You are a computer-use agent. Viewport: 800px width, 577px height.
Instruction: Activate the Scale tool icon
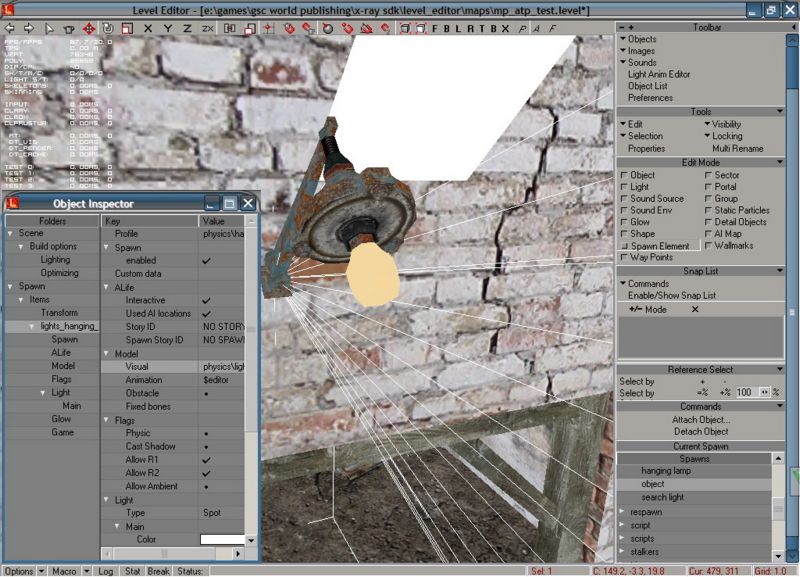coord(128,29)
